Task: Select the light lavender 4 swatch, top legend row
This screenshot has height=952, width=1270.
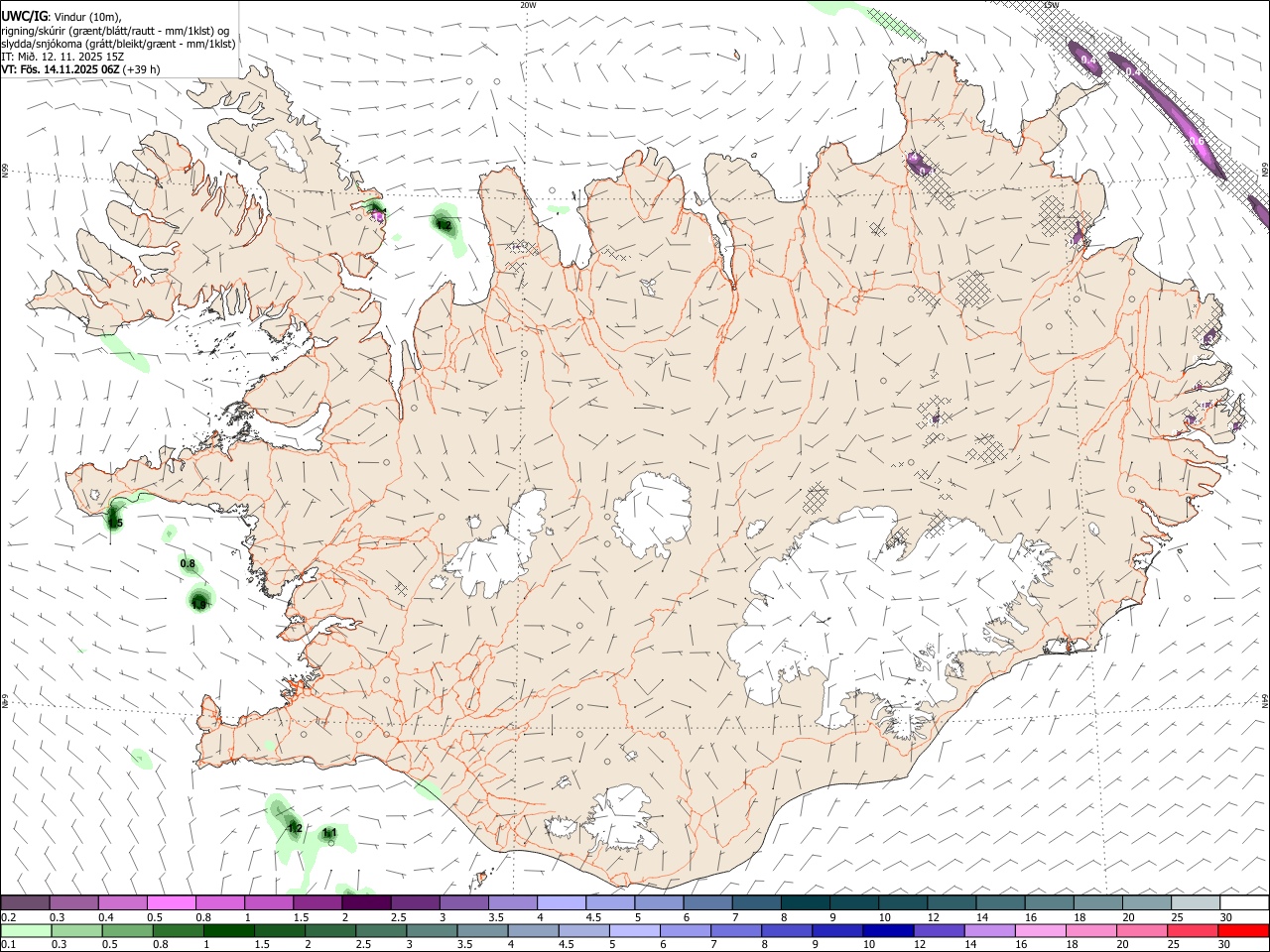Action: click(x=562, y=902)
